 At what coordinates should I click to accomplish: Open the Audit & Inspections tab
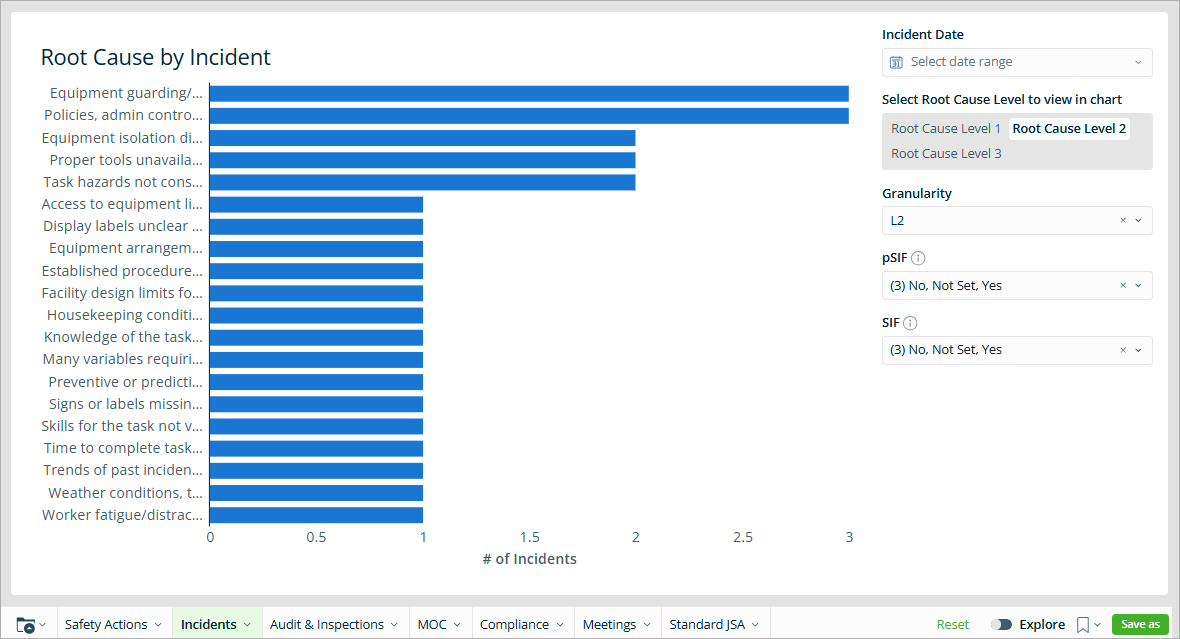click(x=334, y=624)
